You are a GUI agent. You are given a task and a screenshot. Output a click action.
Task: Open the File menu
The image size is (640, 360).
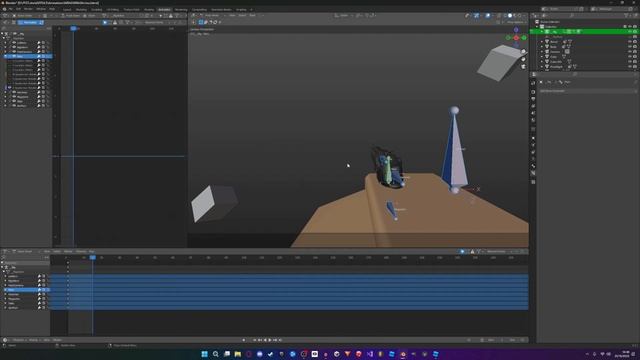[x=10, y=9]
